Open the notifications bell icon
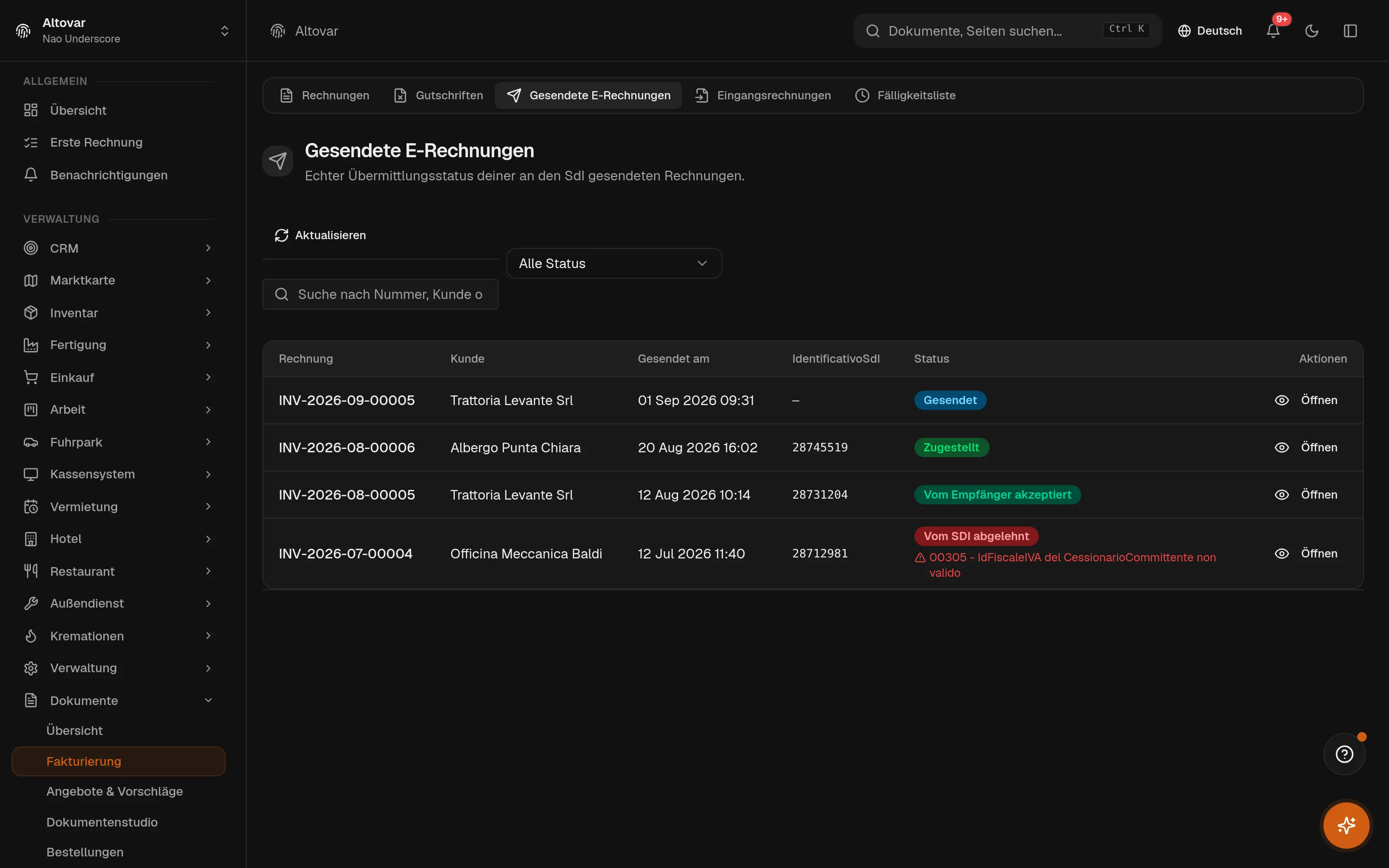 point(1272,31)
